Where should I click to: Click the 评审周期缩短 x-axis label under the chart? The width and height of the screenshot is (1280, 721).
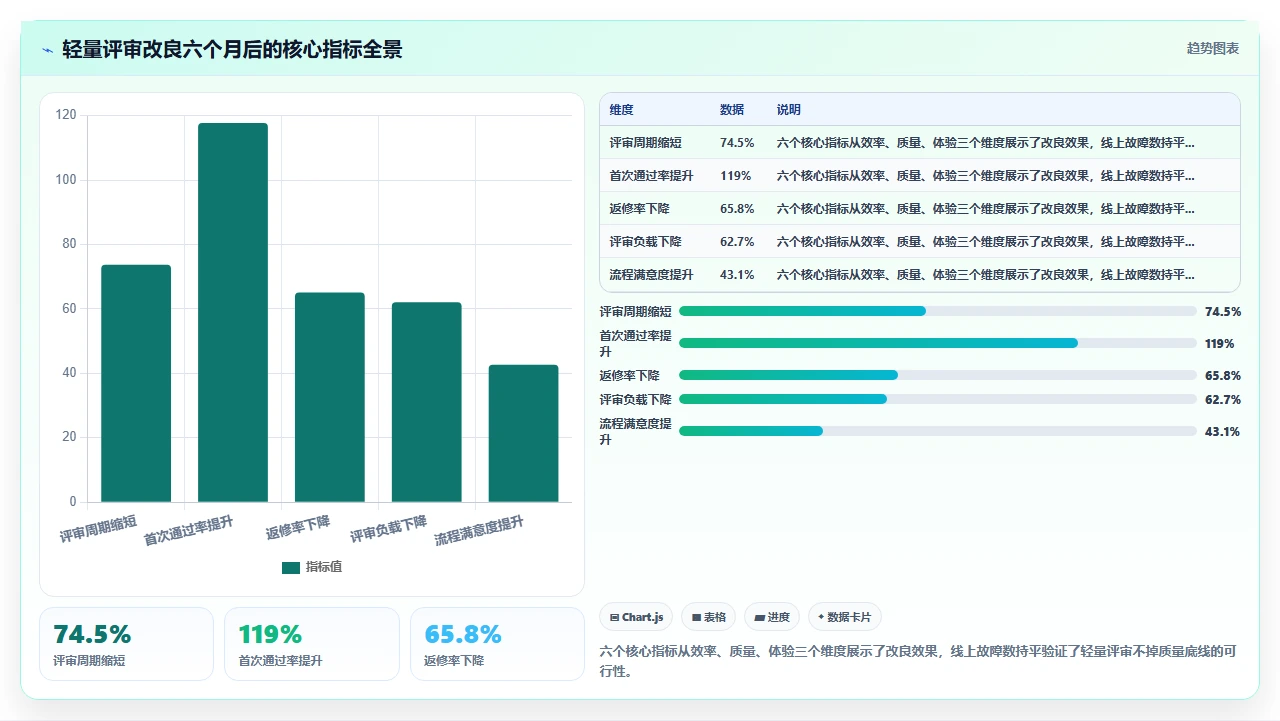(x=98, y=529)
